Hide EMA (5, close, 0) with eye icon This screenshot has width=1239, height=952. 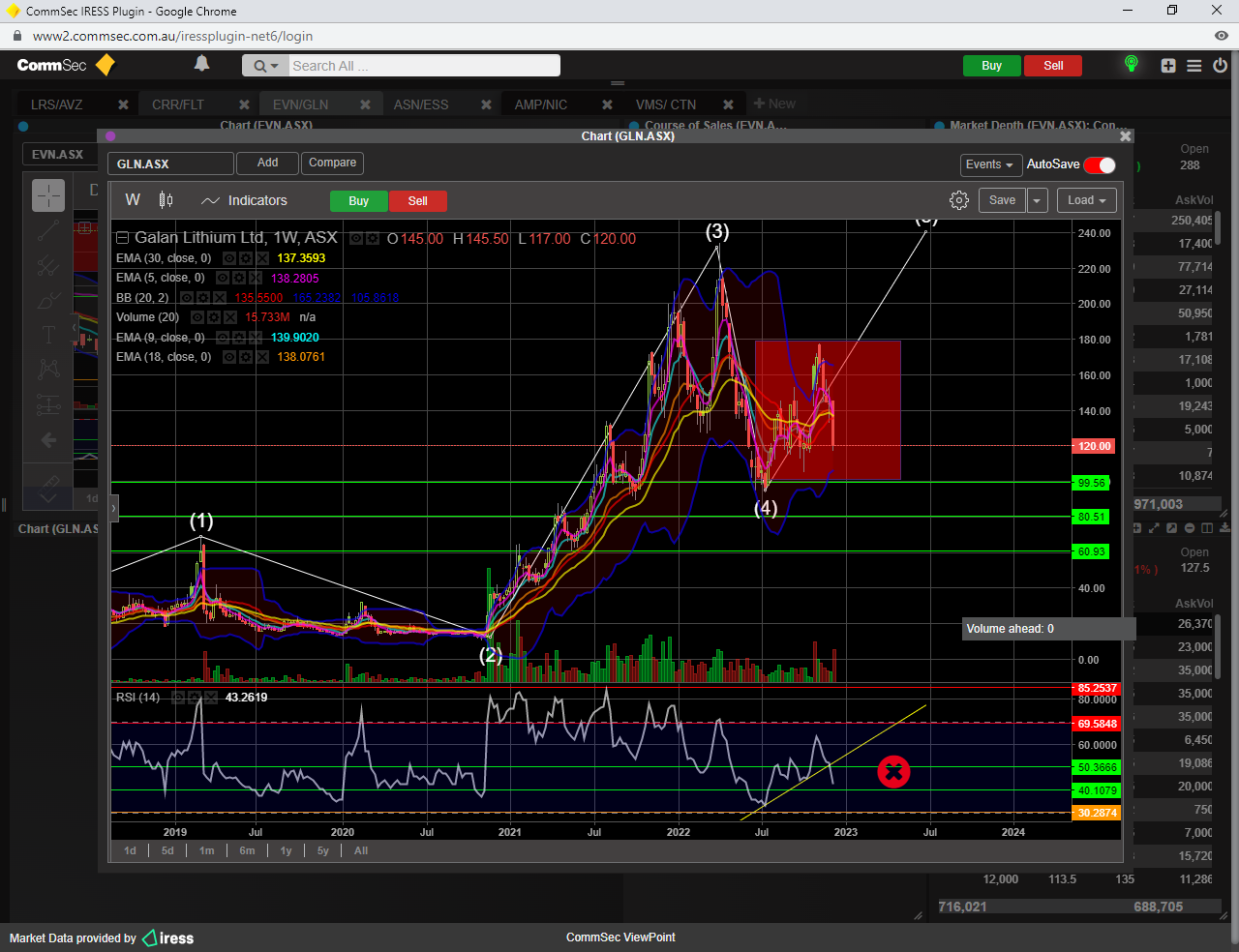pyautogui.click(x=224, y=278)
